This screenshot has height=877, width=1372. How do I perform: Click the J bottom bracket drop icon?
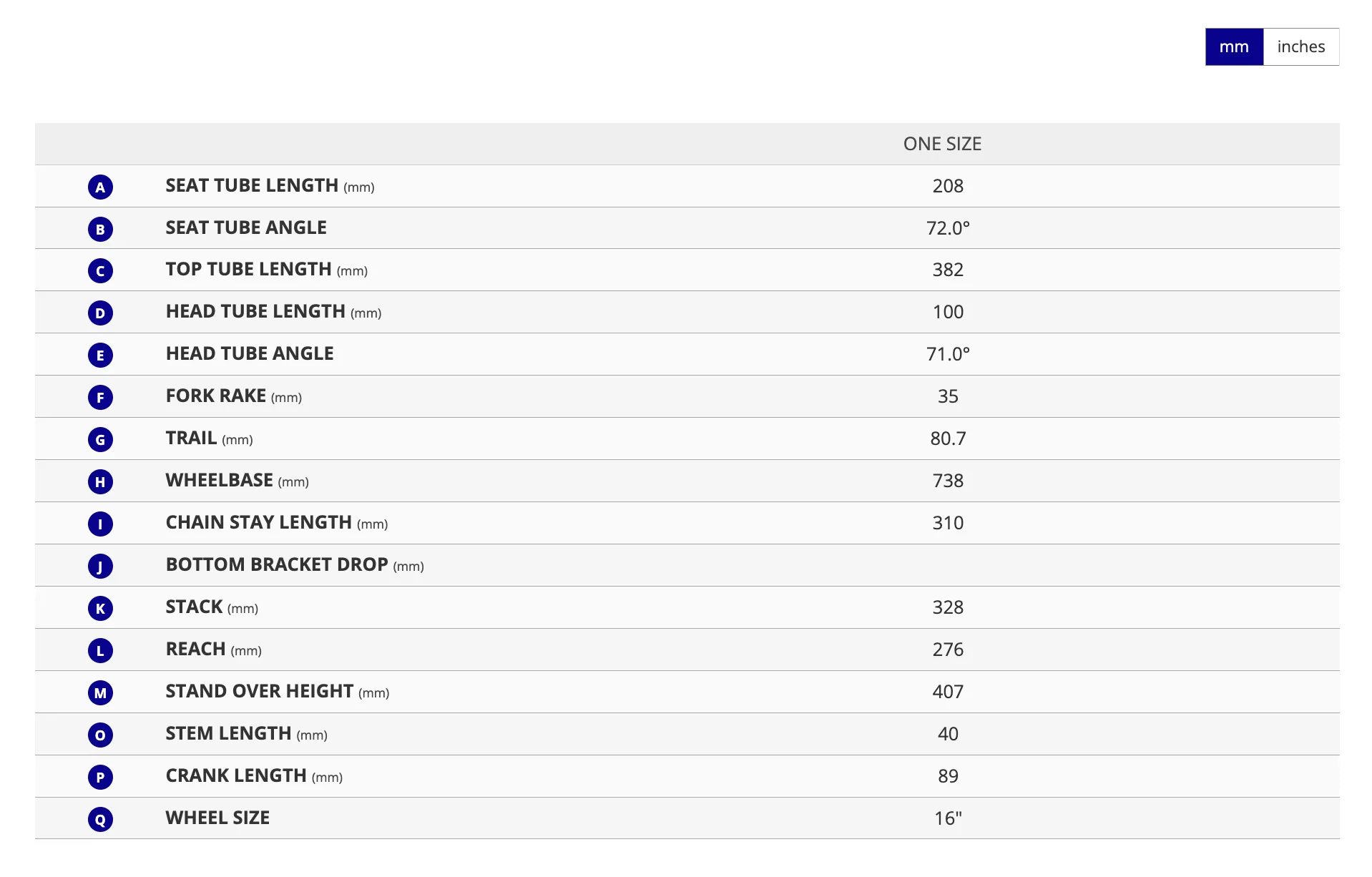[100, 567]
